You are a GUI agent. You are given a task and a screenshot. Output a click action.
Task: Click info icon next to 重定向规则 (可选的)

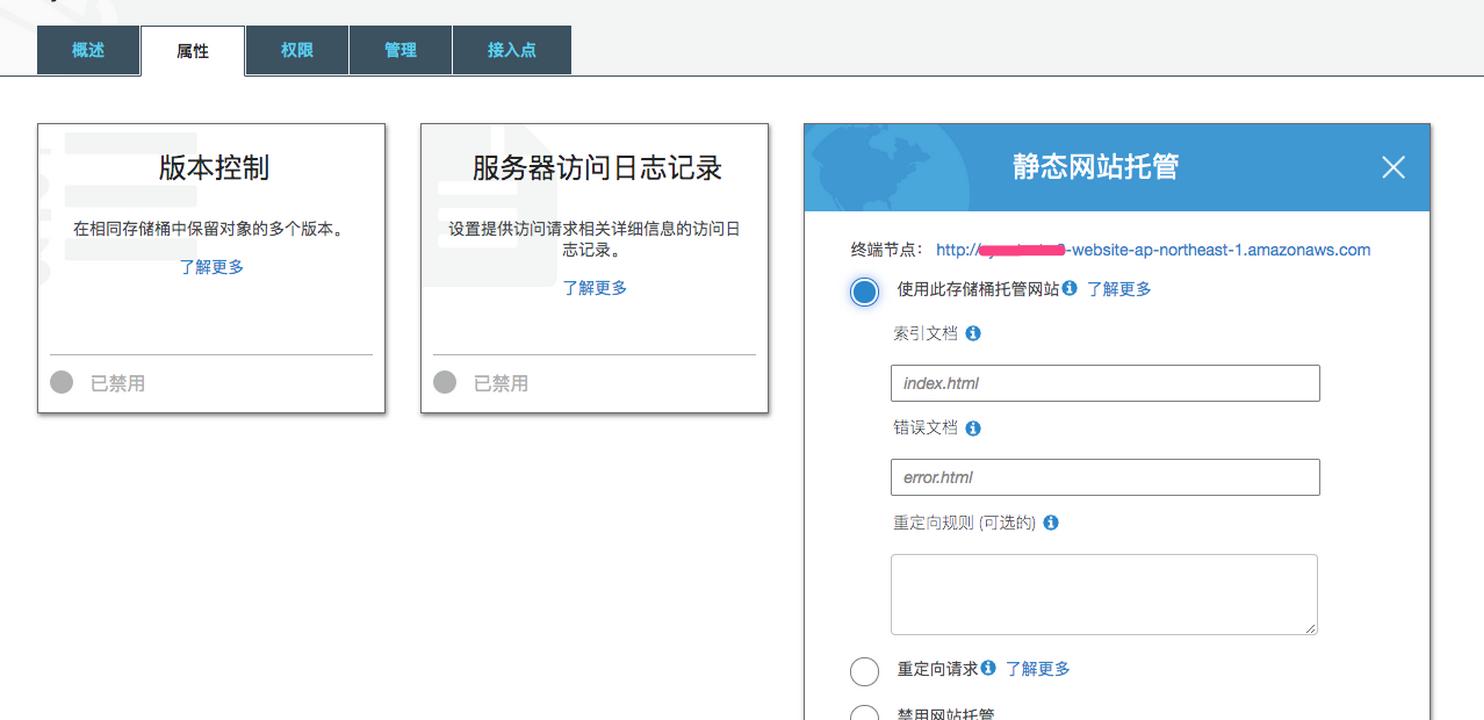pos(1051,523)
